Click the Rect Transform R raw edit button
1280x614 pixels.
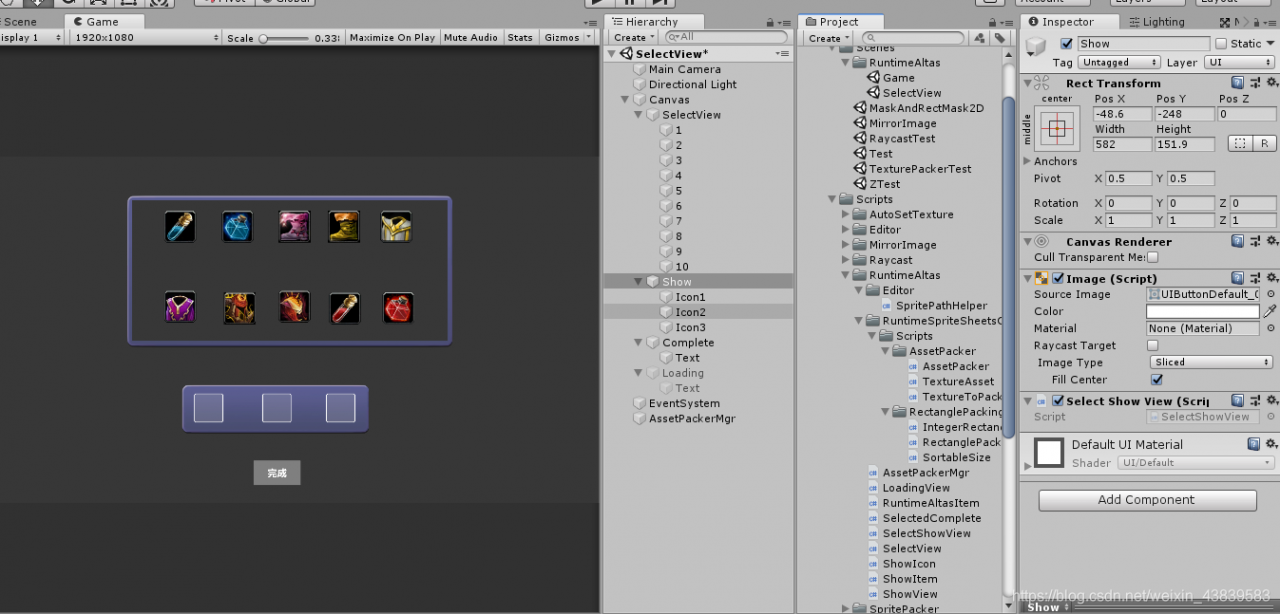1264,144
